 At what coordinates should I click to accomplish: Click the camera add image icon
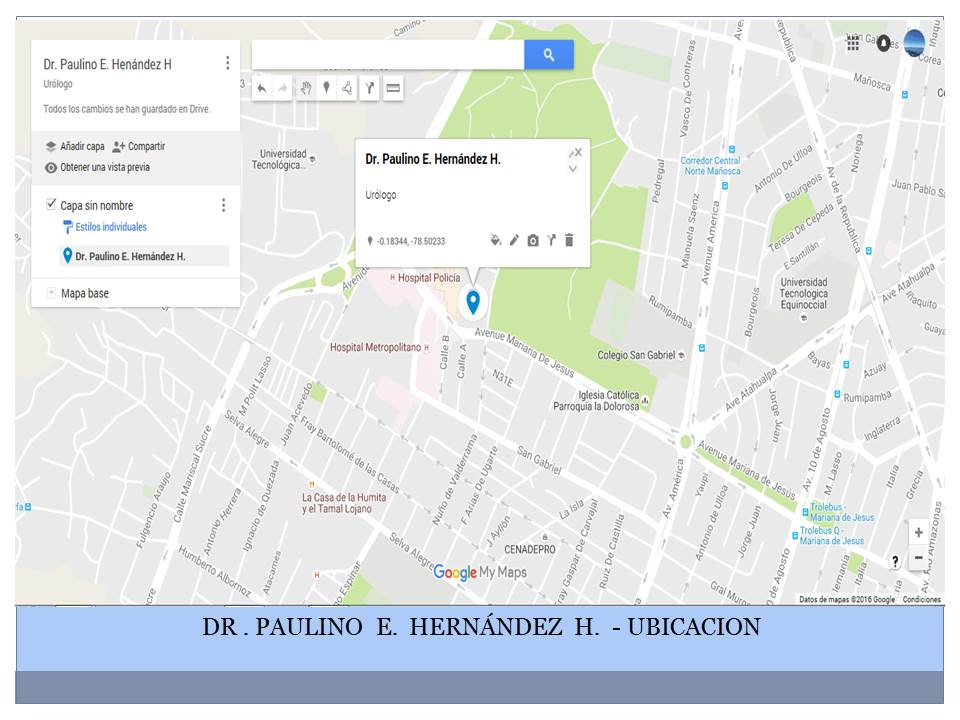click(533, 240)
